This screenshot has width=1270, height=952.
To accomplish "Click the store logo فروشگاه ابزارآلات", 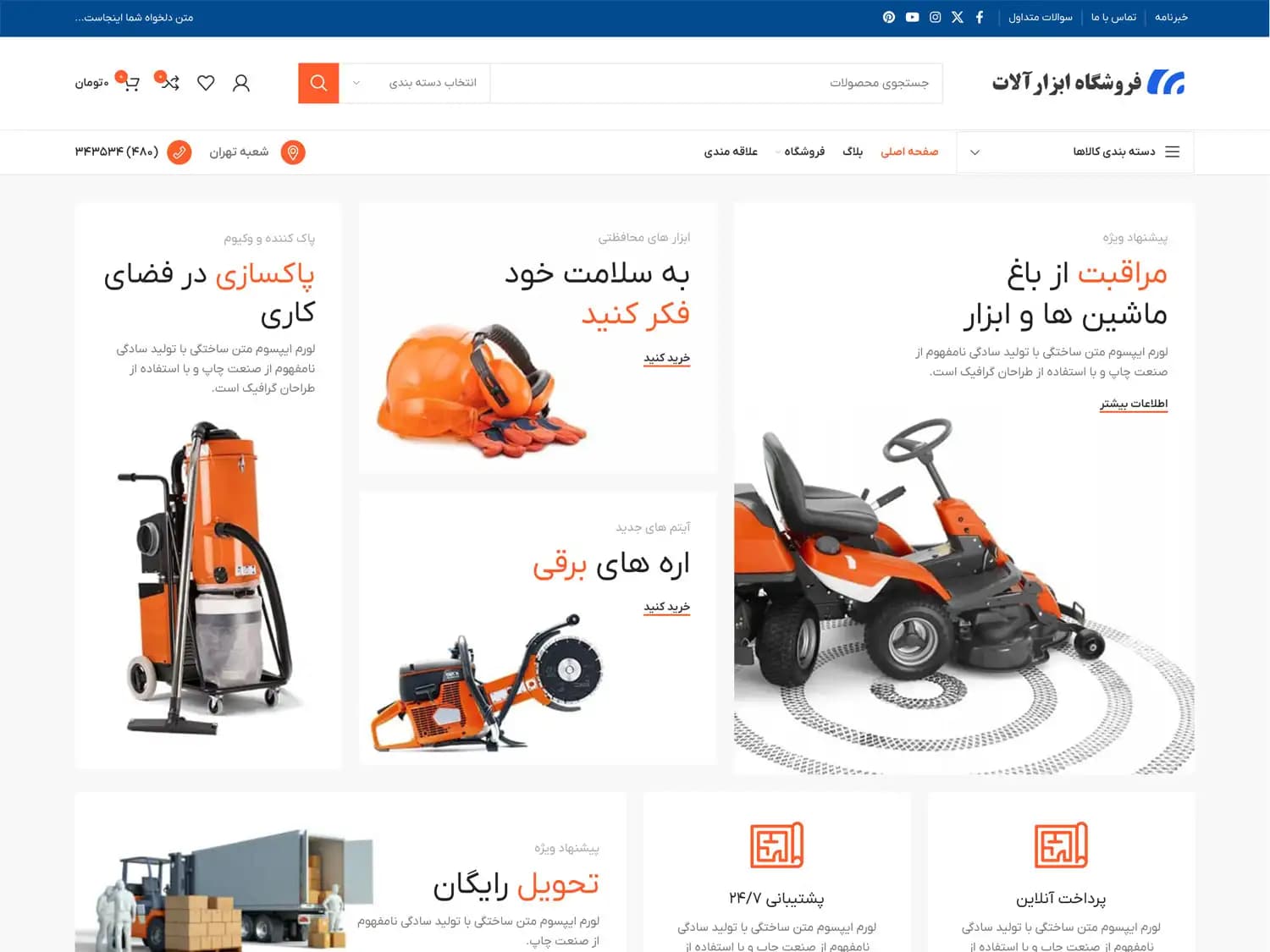I will pos(1088,82).
